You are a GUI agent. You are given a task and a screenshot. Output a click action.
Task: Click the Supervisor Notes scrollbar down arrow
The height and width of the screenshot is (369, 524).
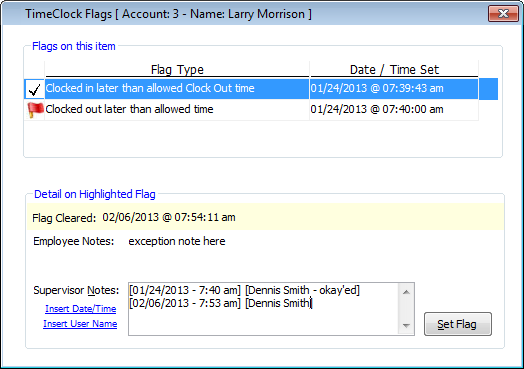[406, 325]
